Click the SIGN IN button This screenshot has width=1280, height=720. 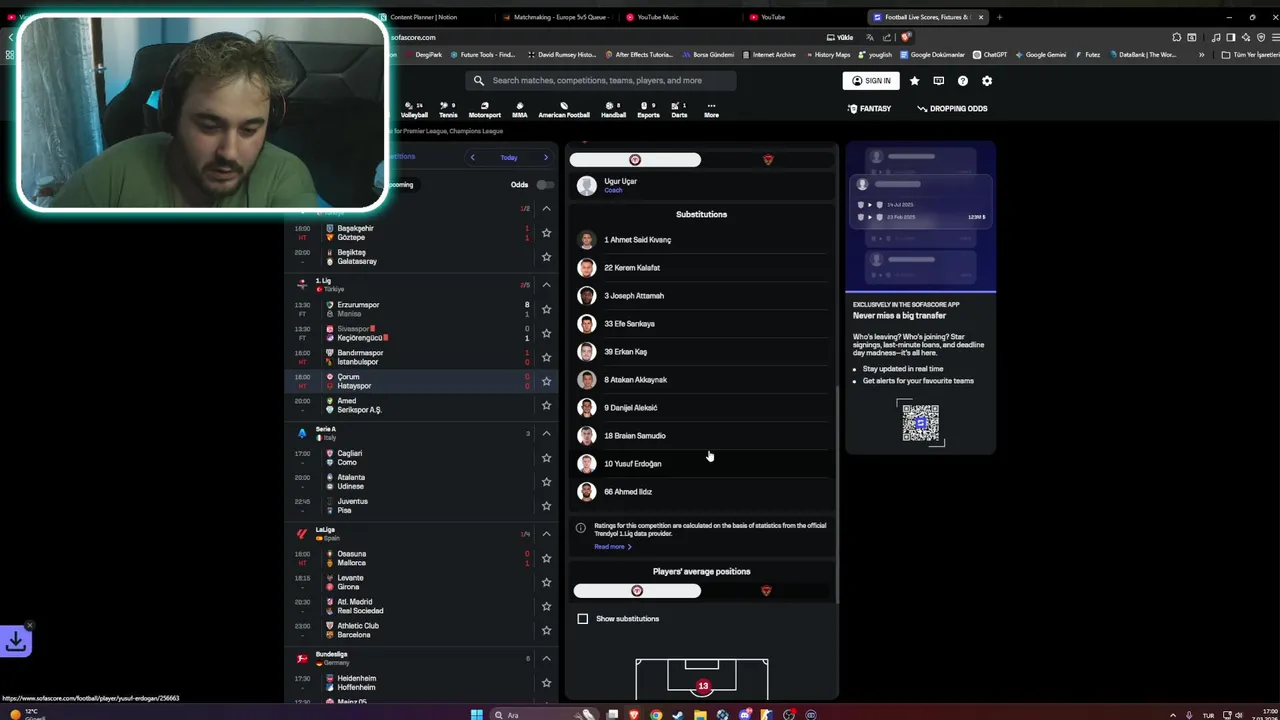[x=871, y=81]
